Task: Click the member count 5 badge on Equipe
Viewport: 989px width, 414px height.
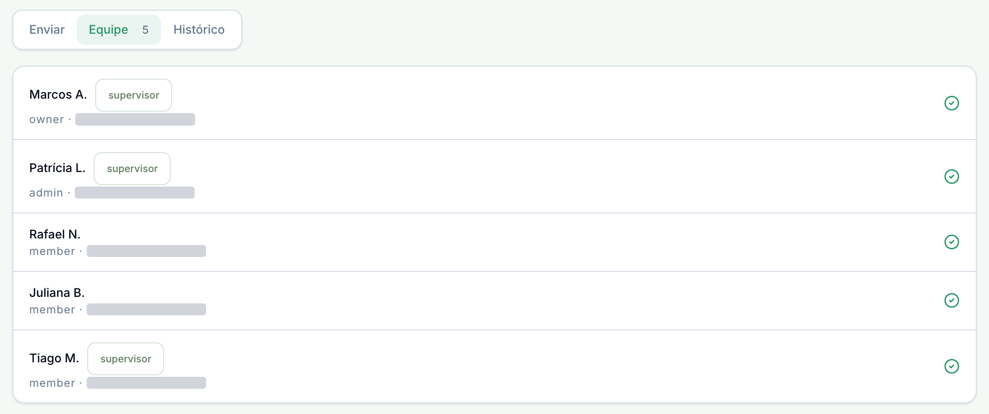Action: pyautogui.click(x=145, y=30)
